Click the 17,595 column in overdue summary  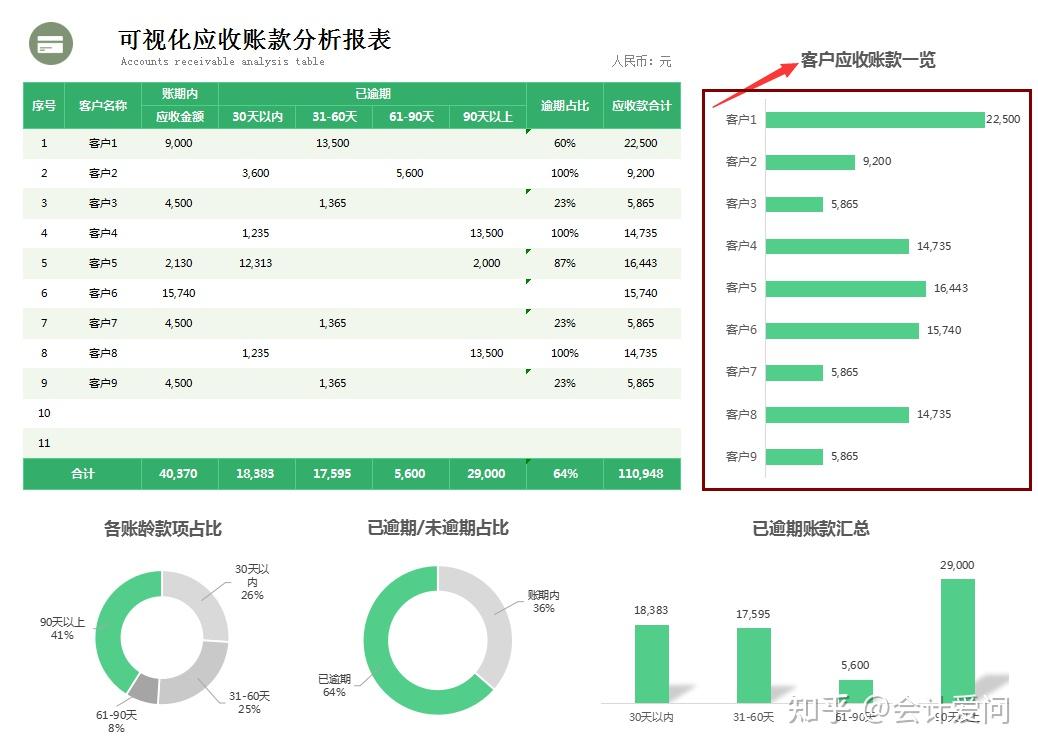[x=753, y=666]
